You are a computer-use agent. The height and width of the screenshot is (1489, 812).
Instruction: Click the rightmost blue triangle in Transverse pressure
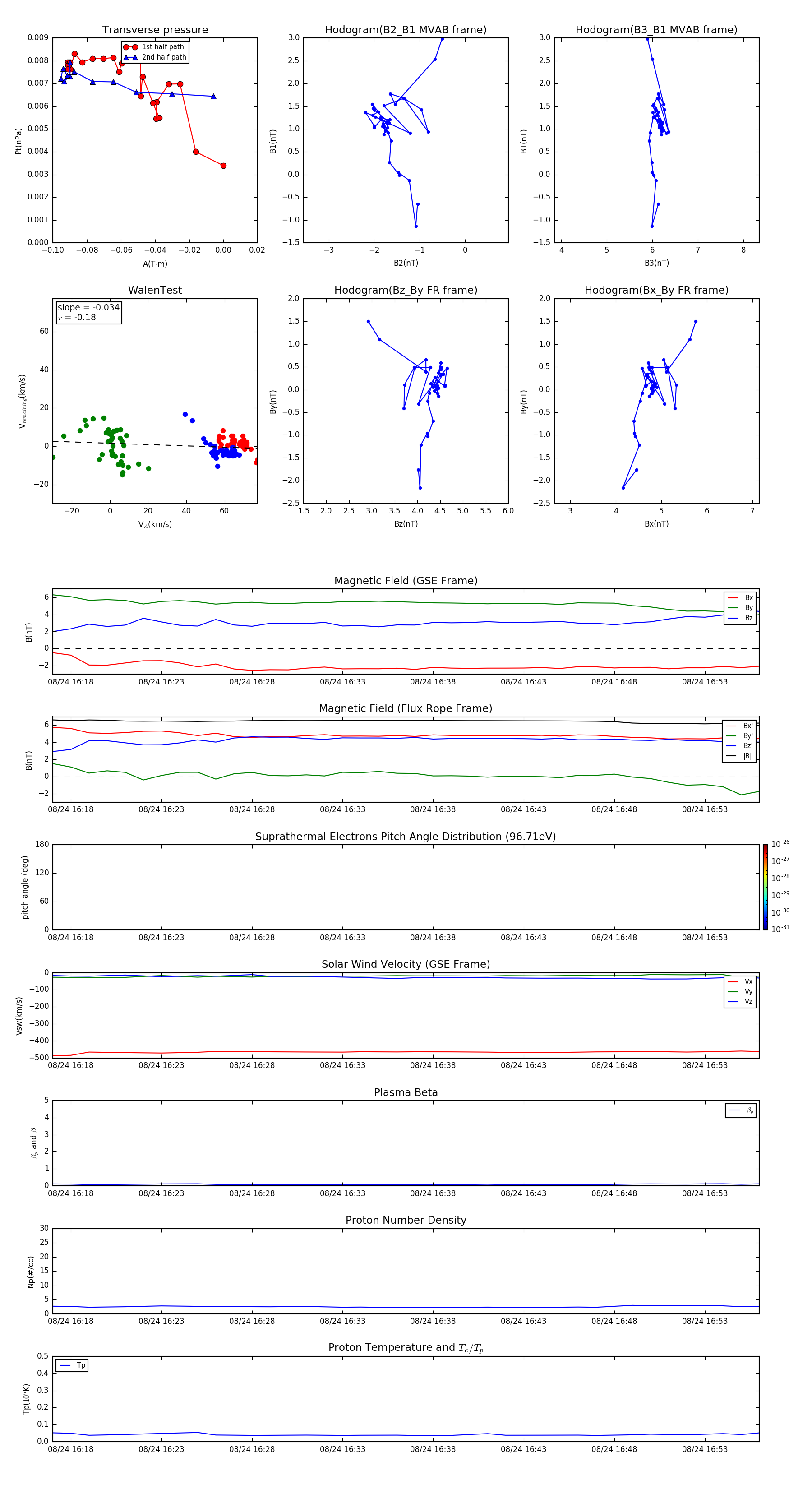213,97
